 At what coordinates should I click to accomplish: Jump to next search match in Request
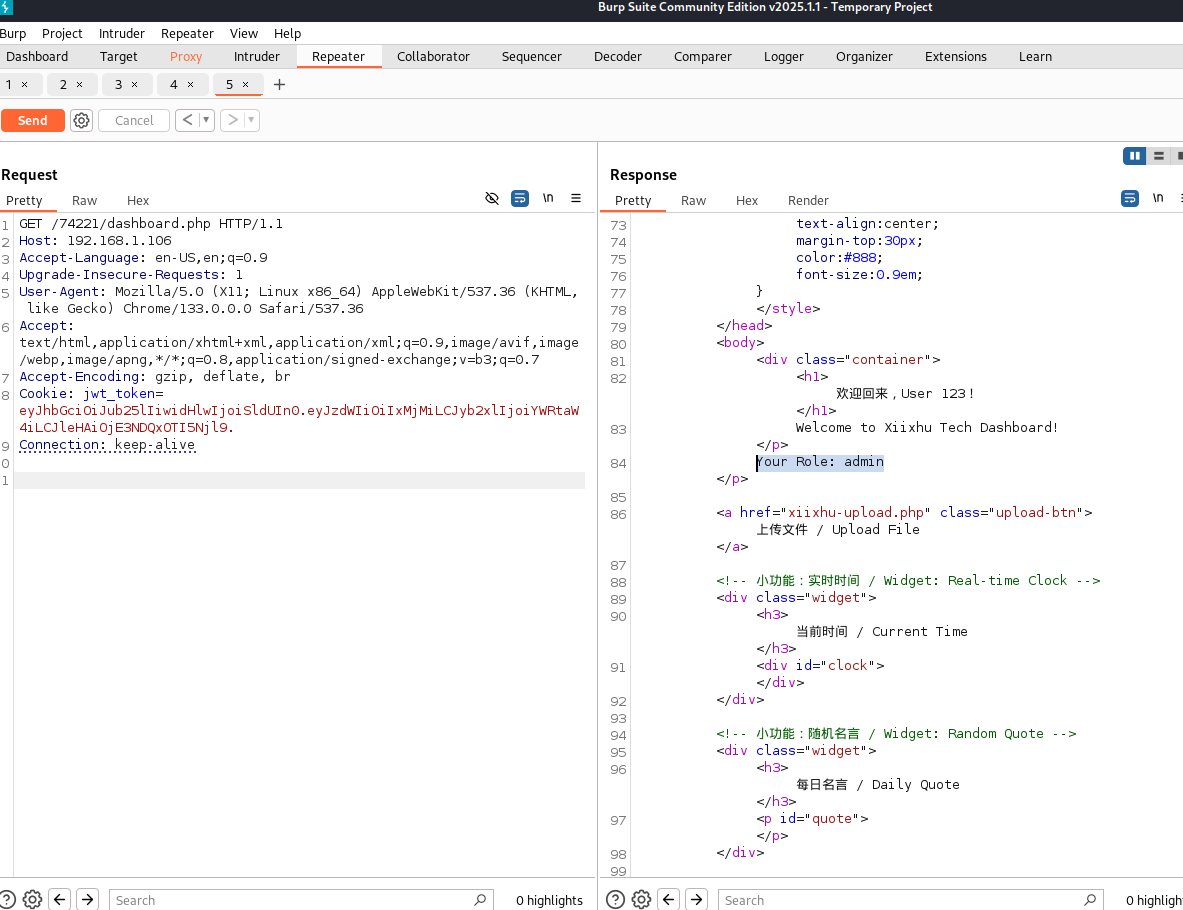(x=88, y=899)
